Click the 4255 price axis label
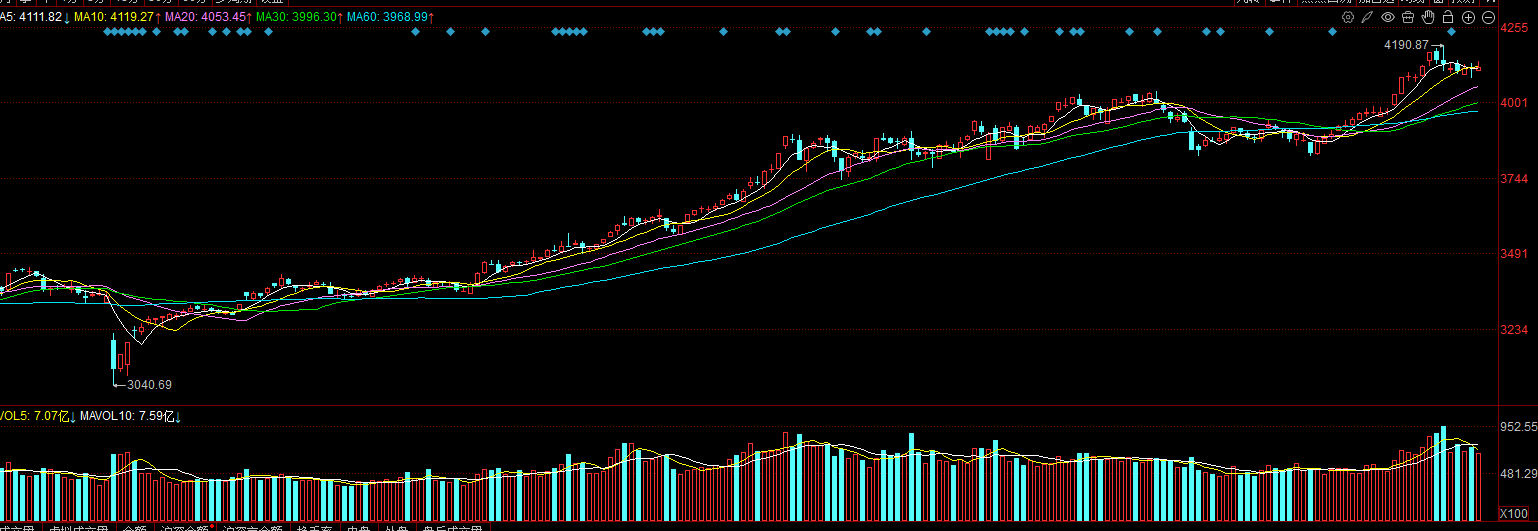 [1515, 28]
